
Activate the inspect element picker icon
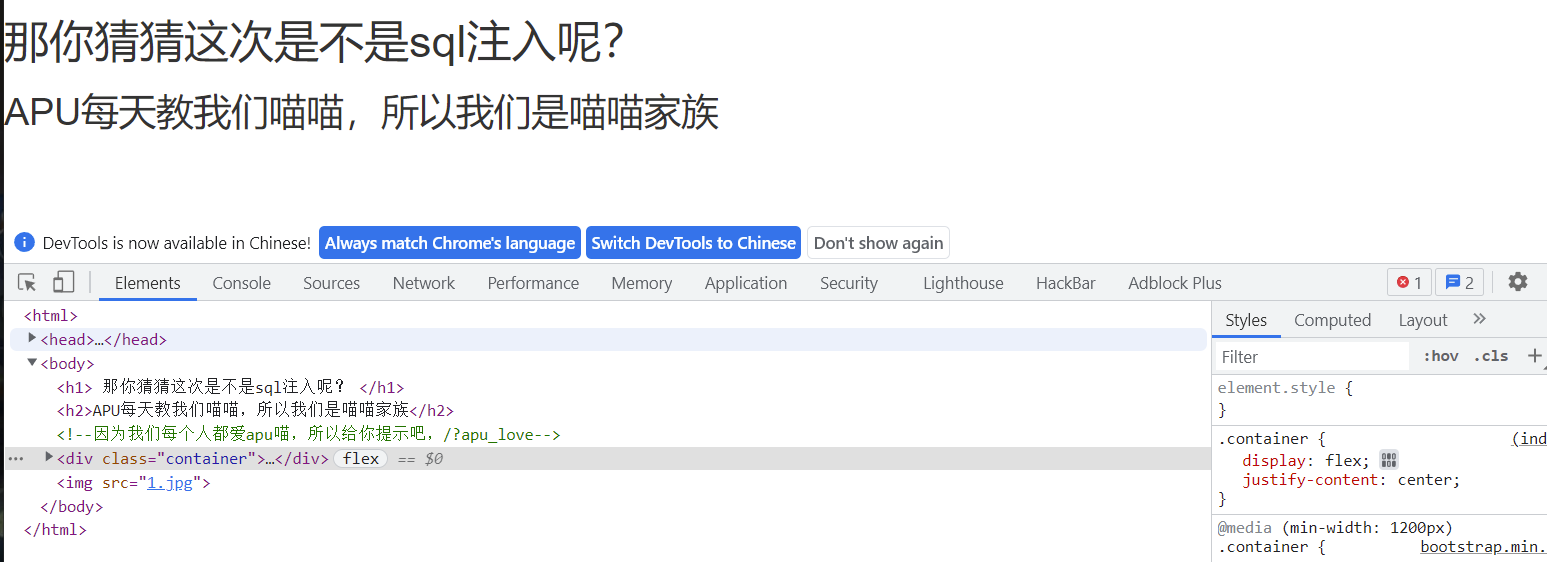pyautogui.click(x=27, y=283)
